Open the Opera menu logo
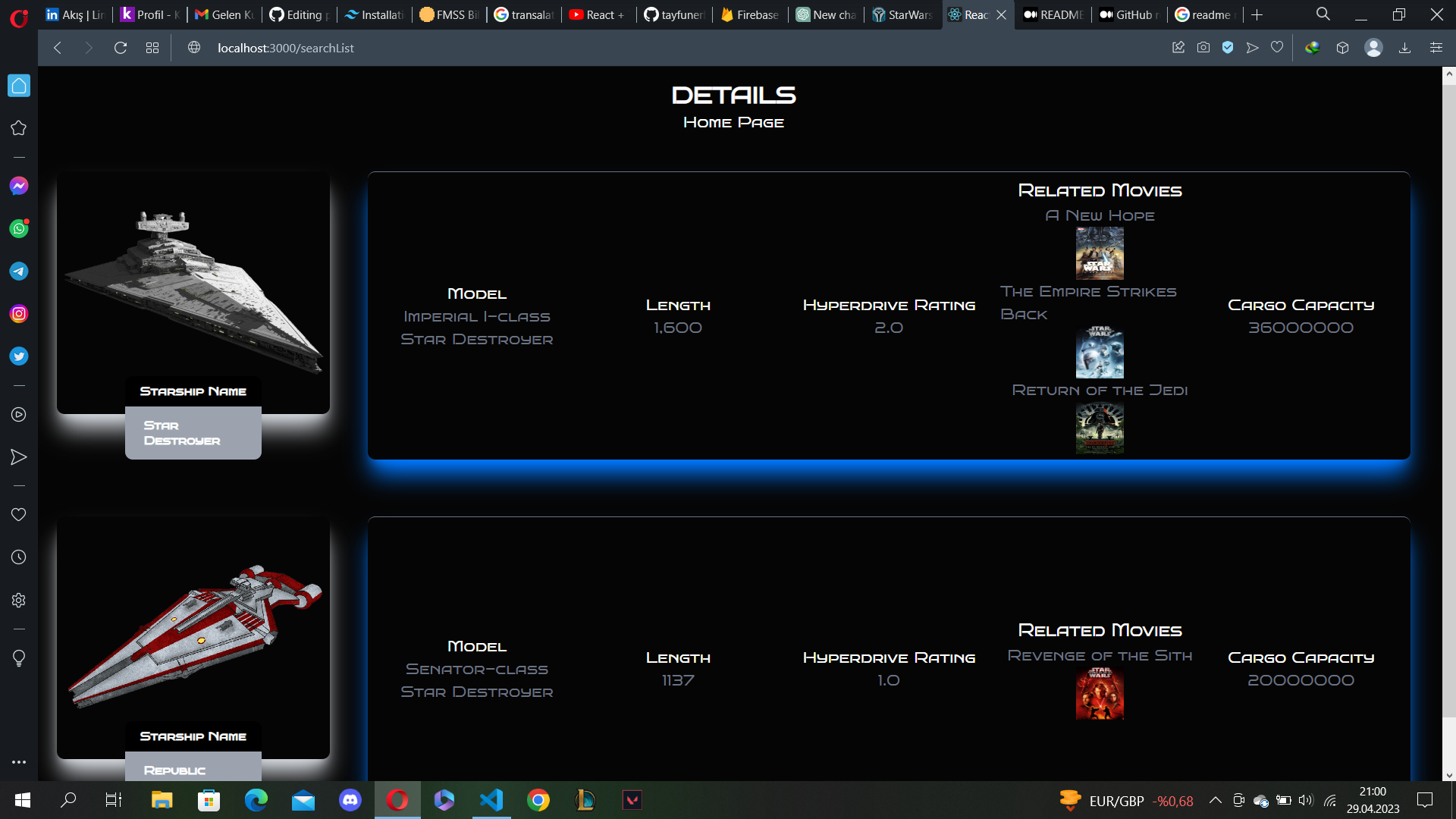The width and height of the screenshot is (1456, 819). point(19,17)
